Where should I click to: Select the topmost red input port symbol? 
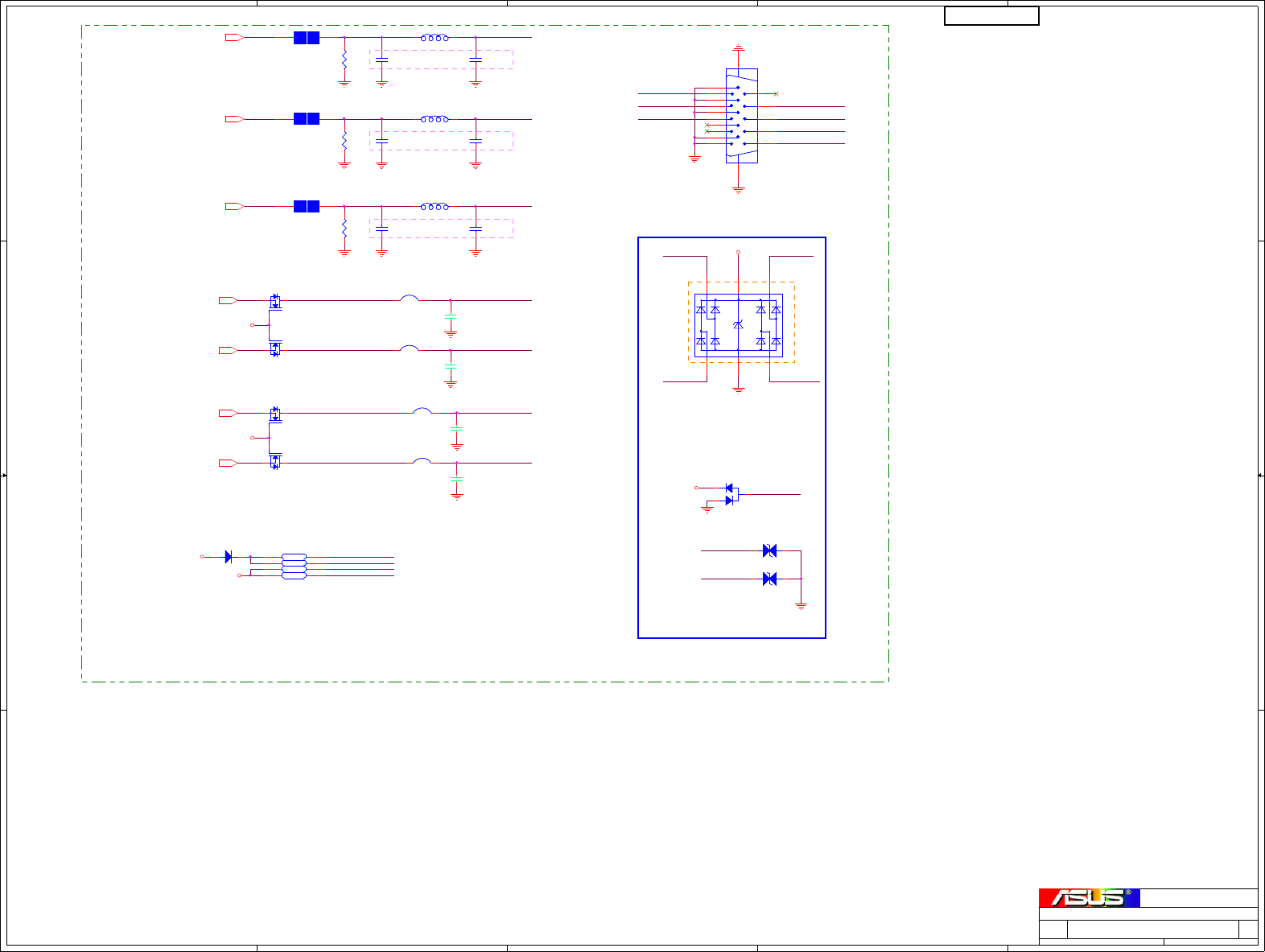[234, 38]
